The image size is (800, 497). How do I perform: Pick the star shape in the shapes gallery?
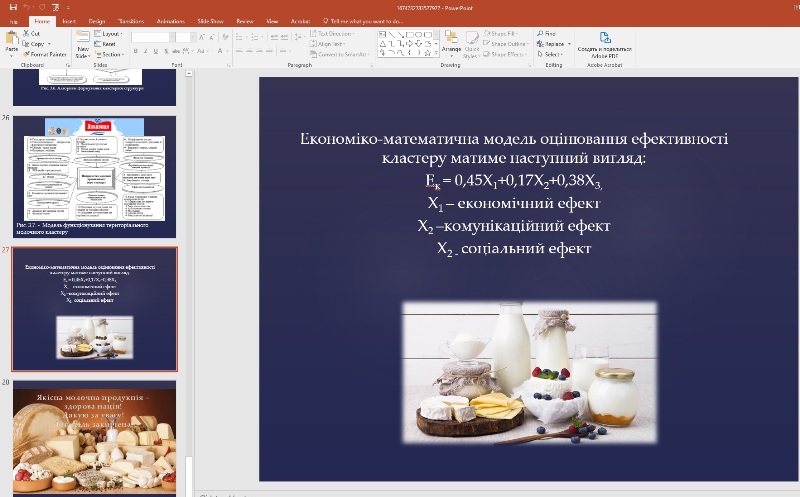tap(428, 52)
